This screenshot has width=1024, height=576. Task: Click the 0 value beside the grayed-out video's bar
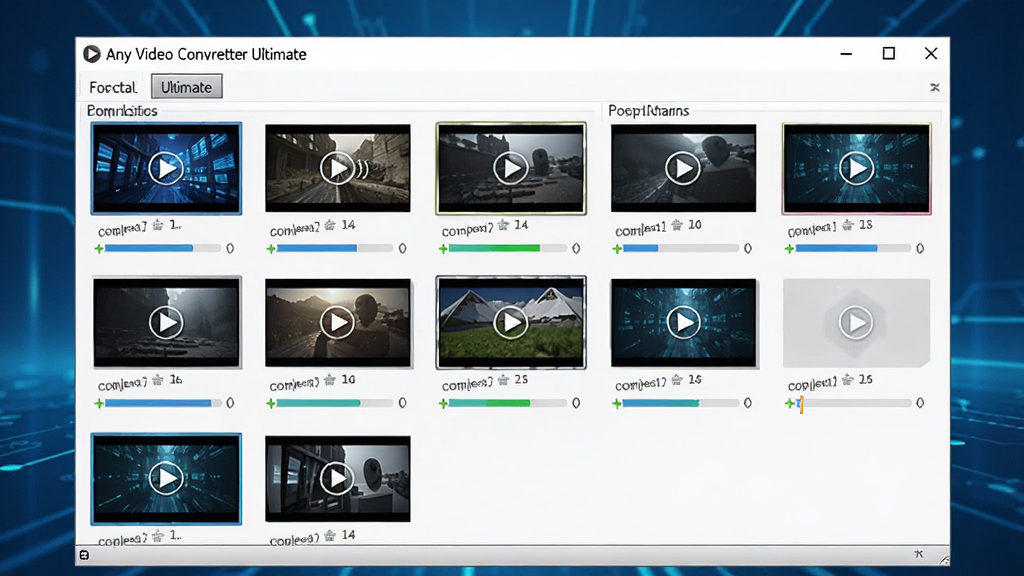(920, 404)
